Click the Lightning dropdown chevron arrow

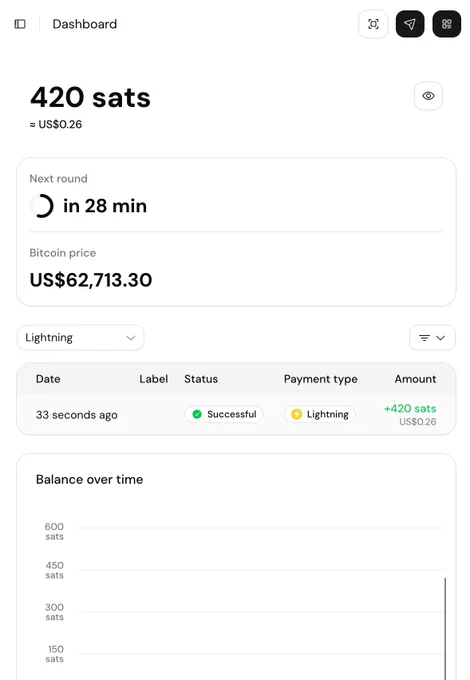[x=131, y=338]
